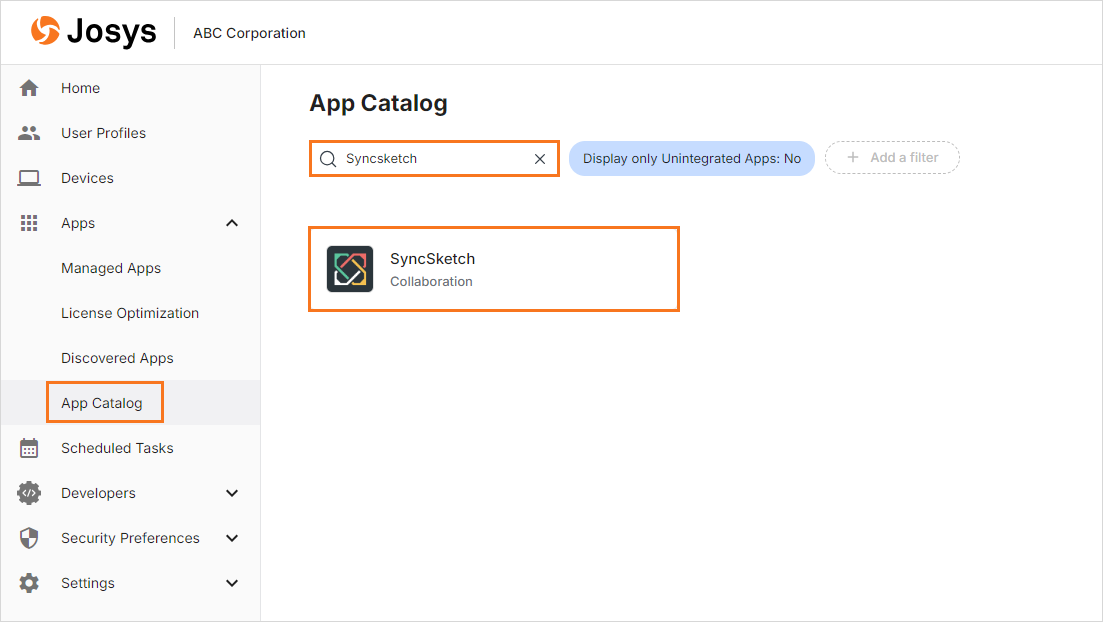Click in the app search field

[434, 158]
